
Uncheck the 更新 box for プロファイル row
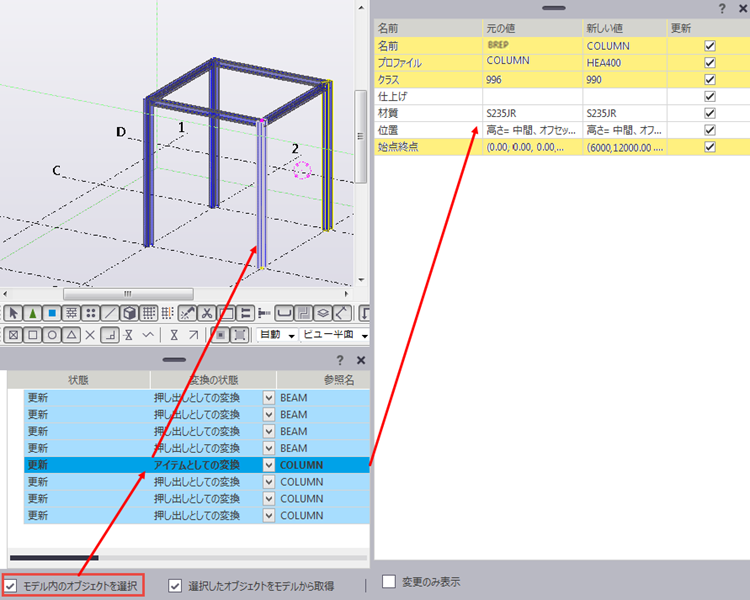710,63
